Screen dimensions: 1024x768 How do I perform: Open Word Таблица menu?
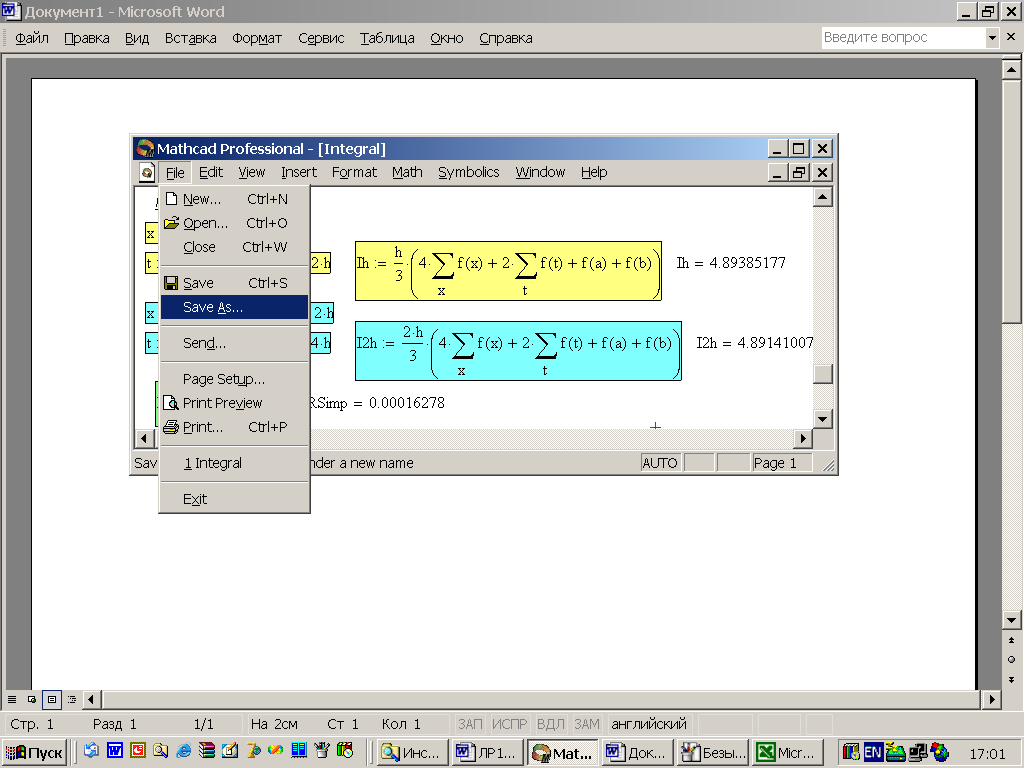point(387,38)
